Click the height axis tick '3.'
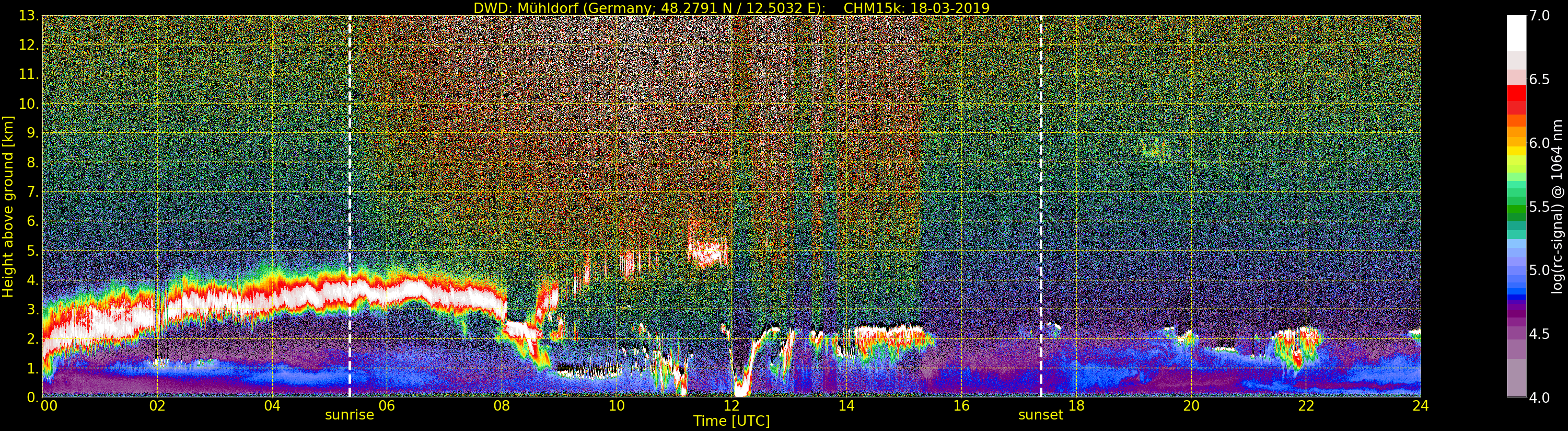1568x431 pixels. pyautogui.click(x=32, y=310)
